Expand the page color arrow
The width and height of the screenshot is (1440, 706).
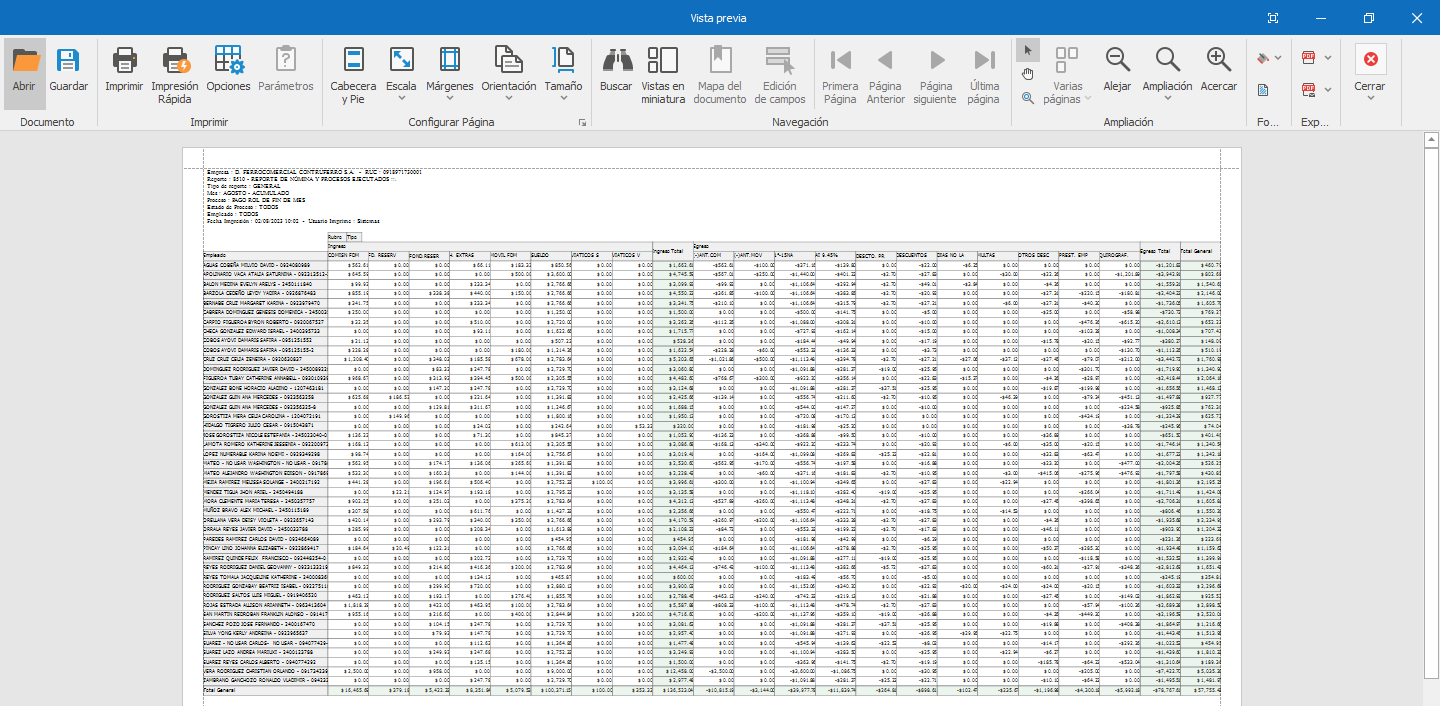(x=1279, y=58)
